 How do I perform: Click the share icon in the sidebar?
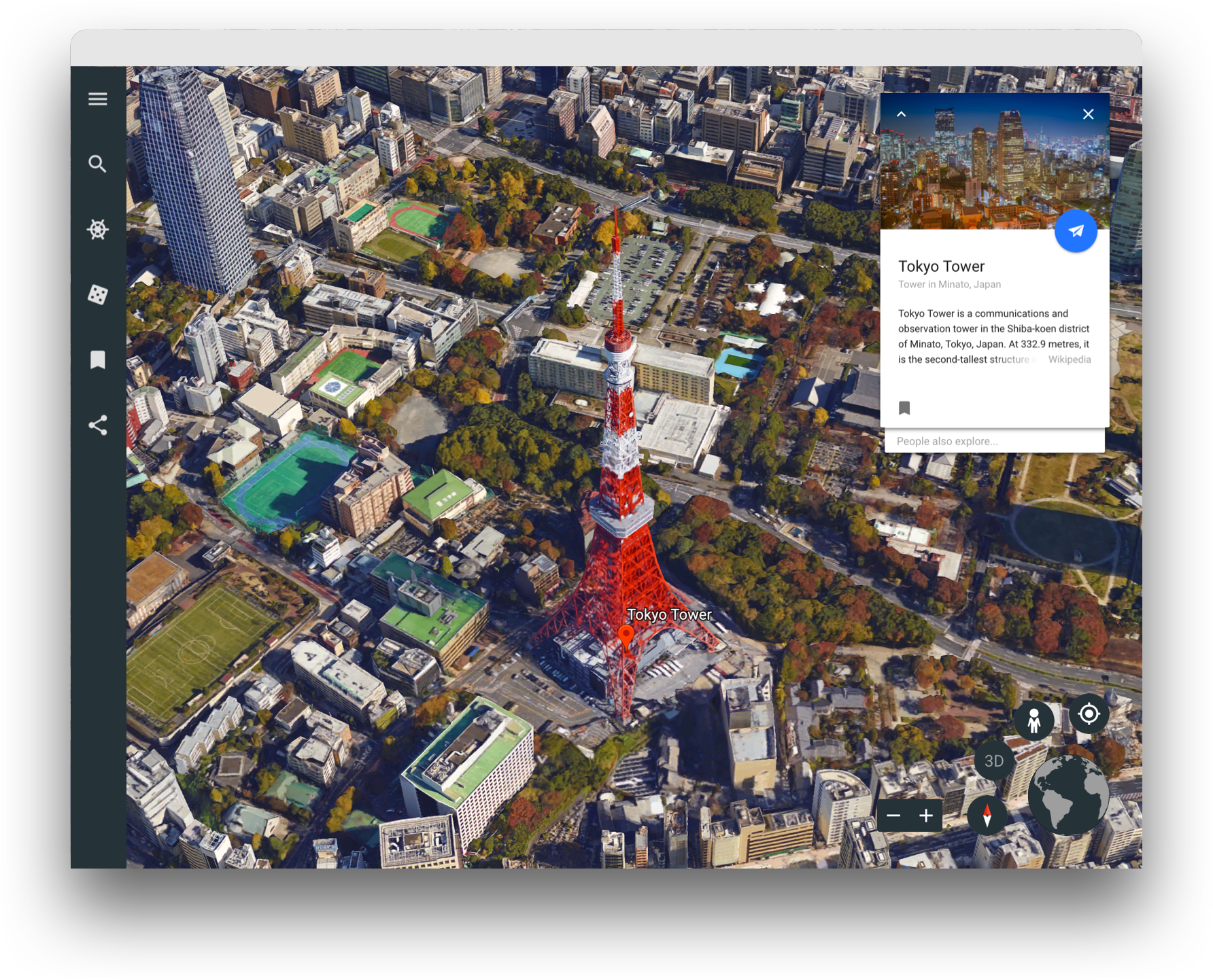click(97, 425)
